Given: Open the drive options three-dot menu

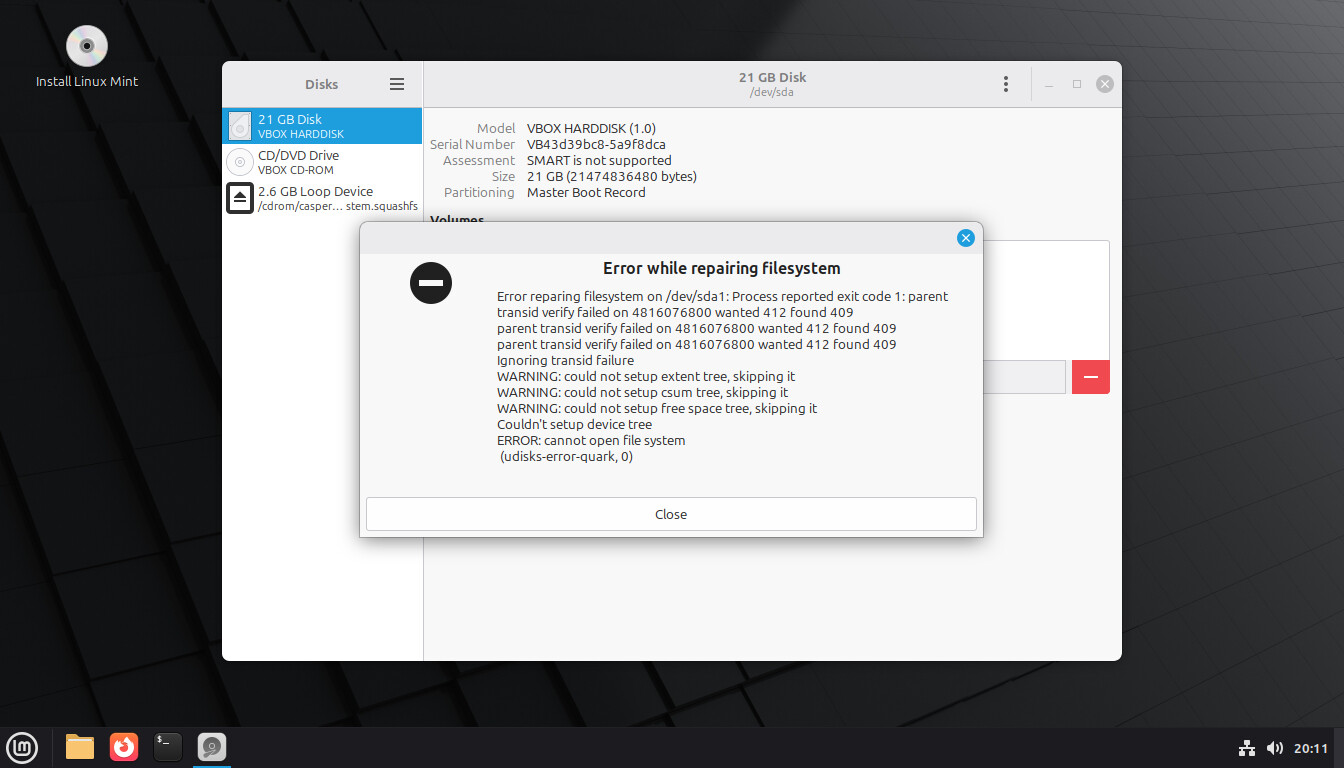Looking at the screenshot, I should coord(1005,85).
